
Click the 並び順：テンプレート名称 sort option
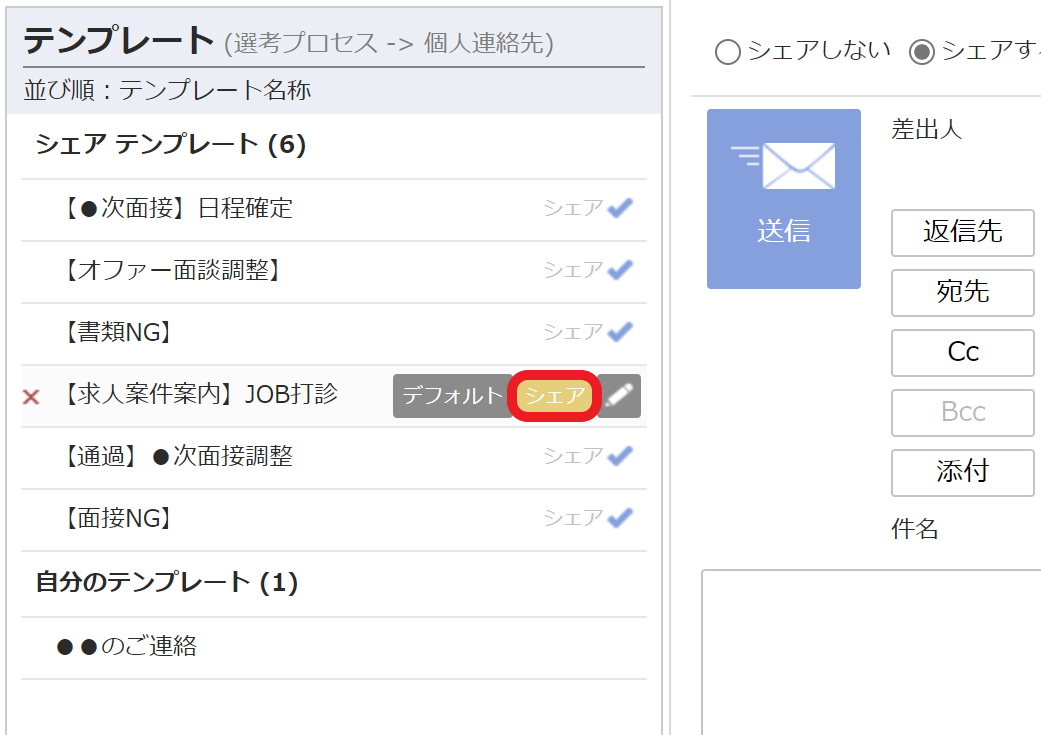163,89
